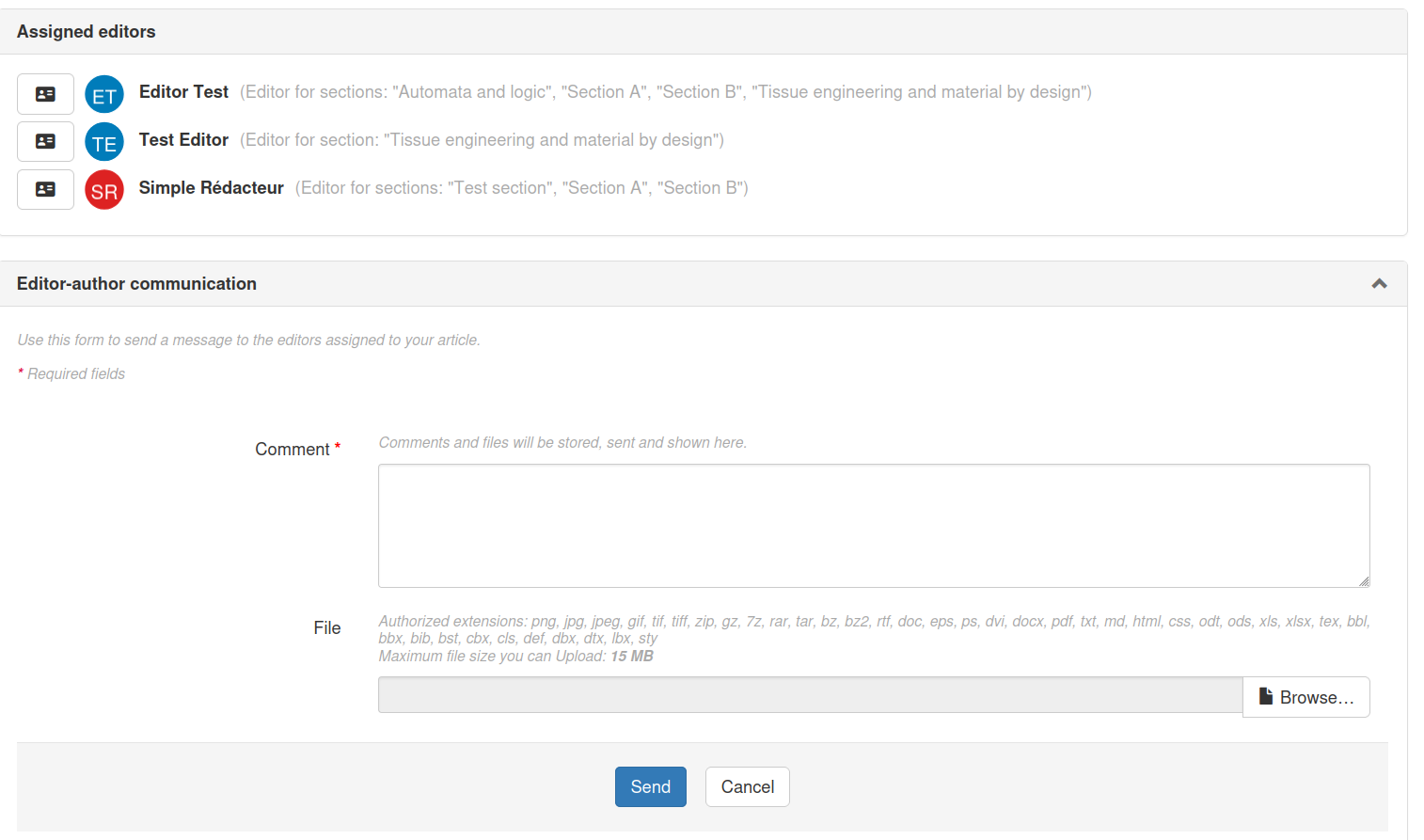The width and height of the screenshot is (1424, 840).
Task: Open contact card icon for Simple Rédacteur
Action: pos(45,189)
